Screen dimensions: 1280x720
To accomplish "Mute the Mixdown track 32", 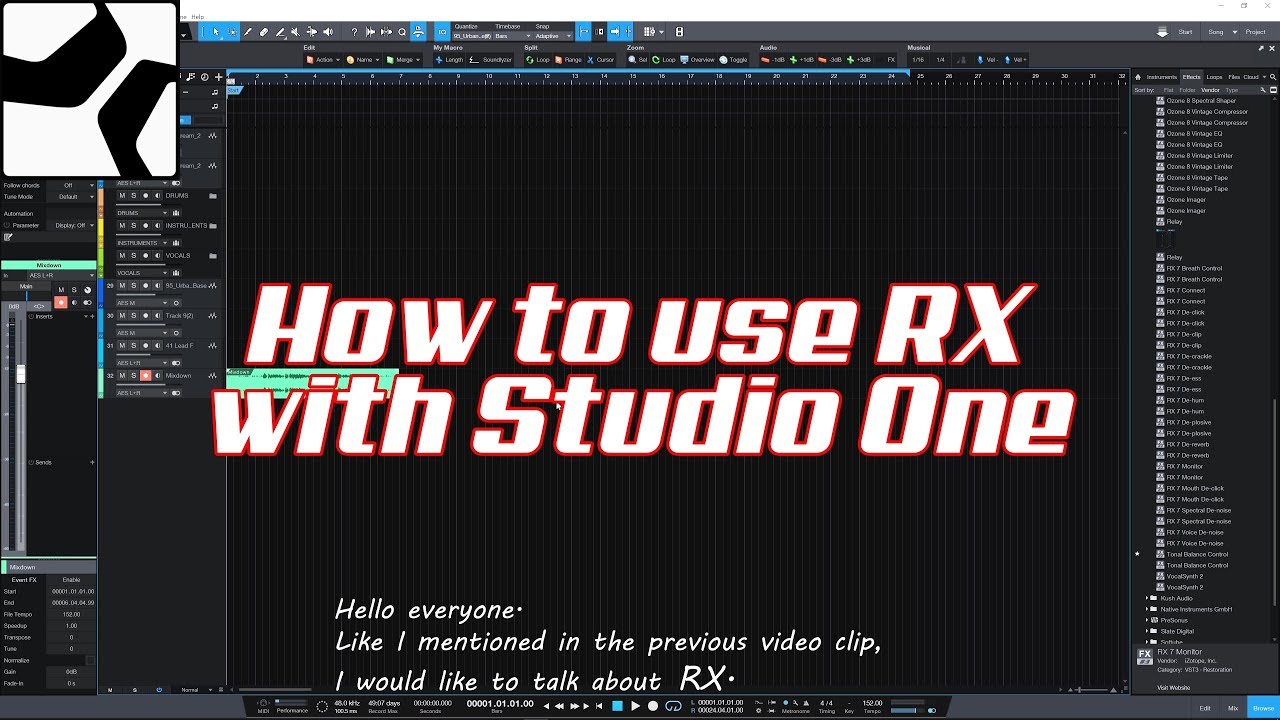I will pos(122,376).
